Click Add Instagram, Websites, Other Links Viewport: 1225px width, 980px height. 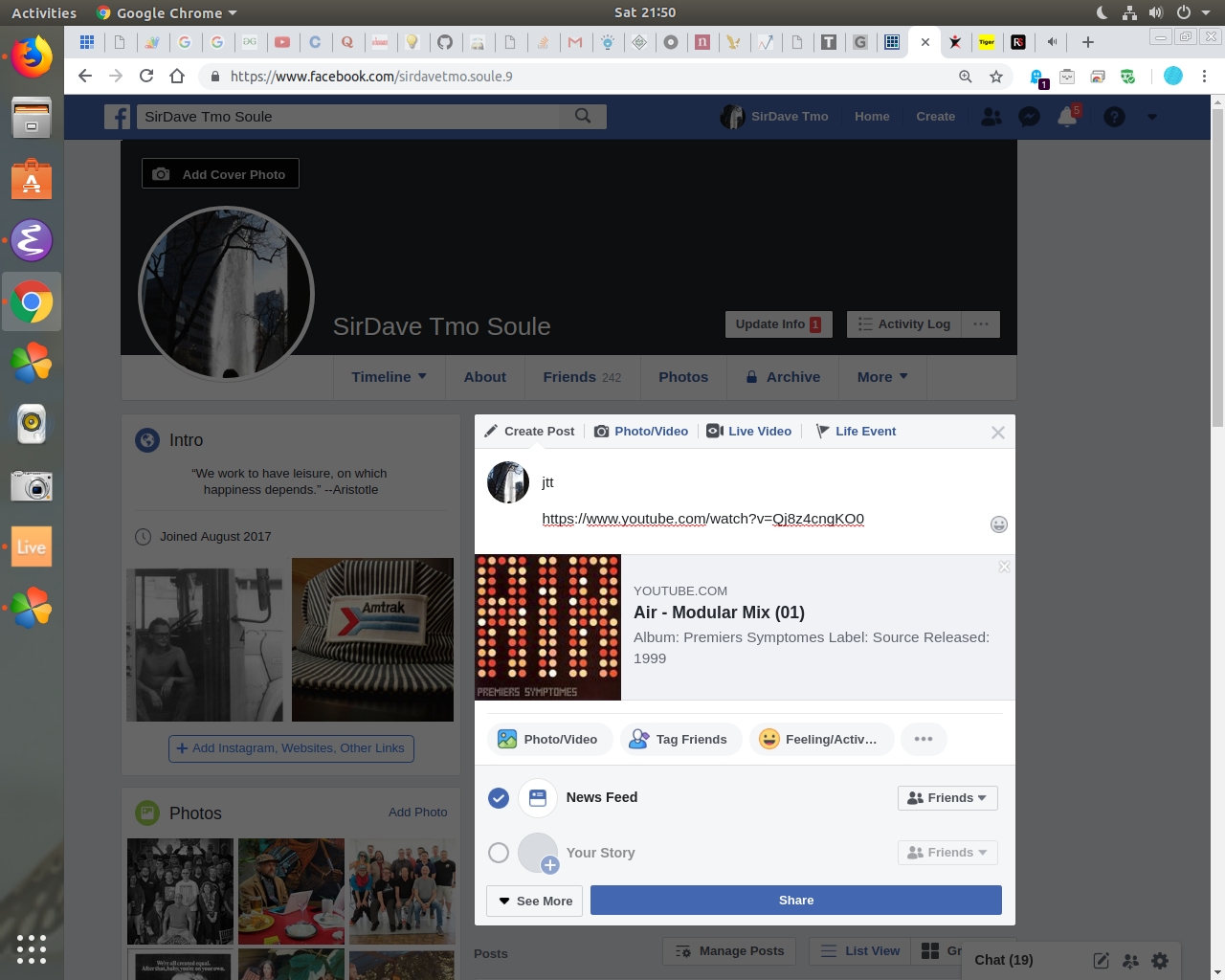click(x=291, y=748)
